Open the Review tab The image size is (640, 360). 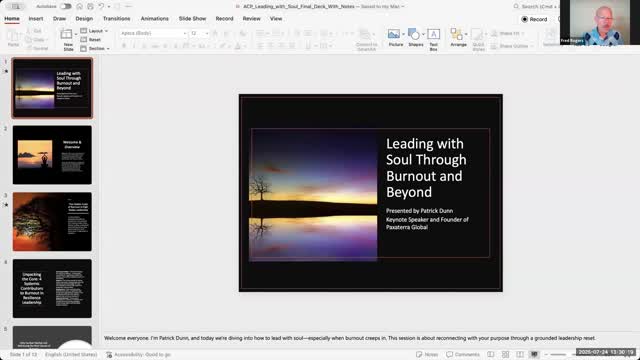tap(251, 19)
